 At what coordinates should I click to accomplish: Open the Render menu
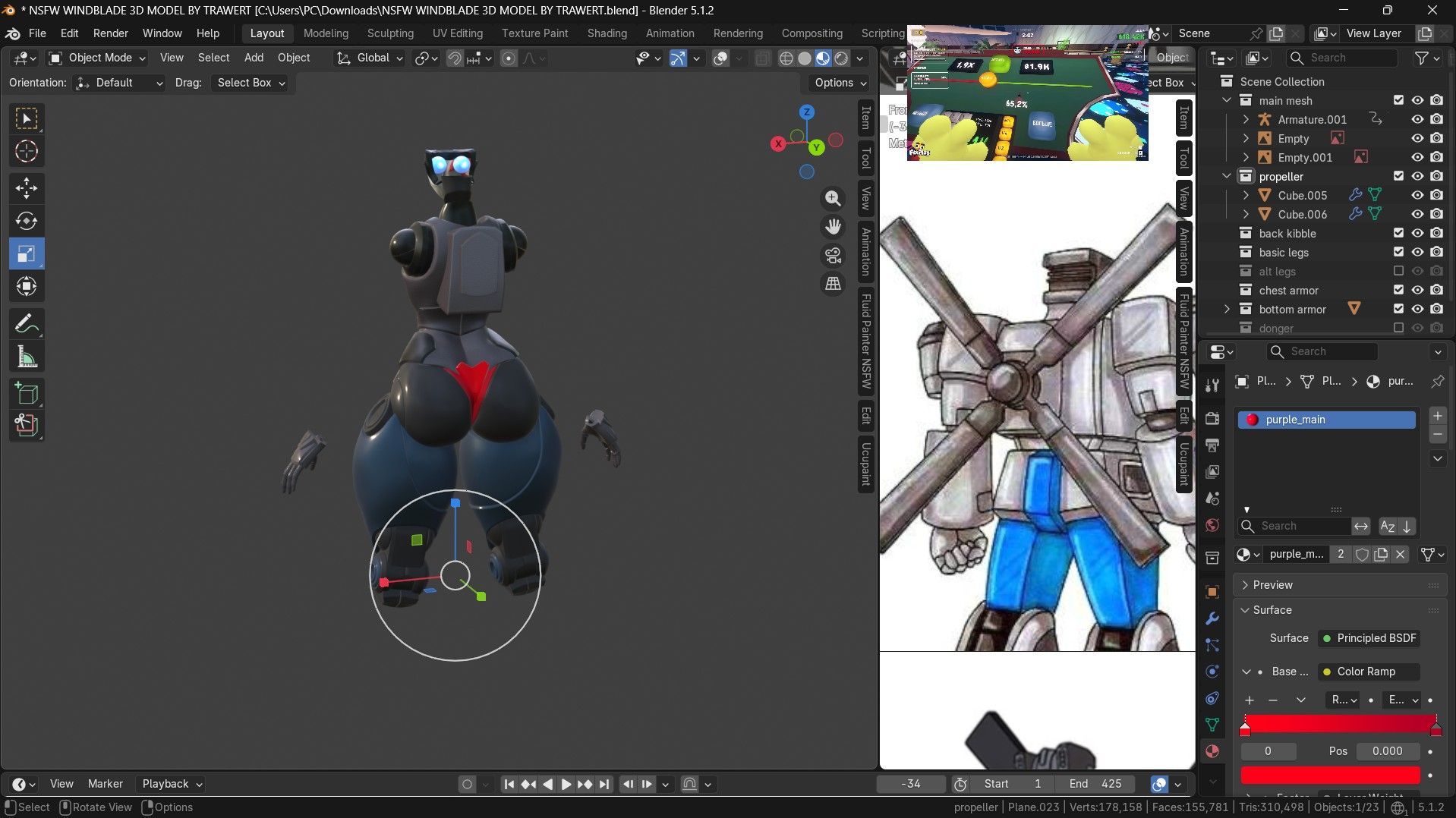[x=111, y=33]
